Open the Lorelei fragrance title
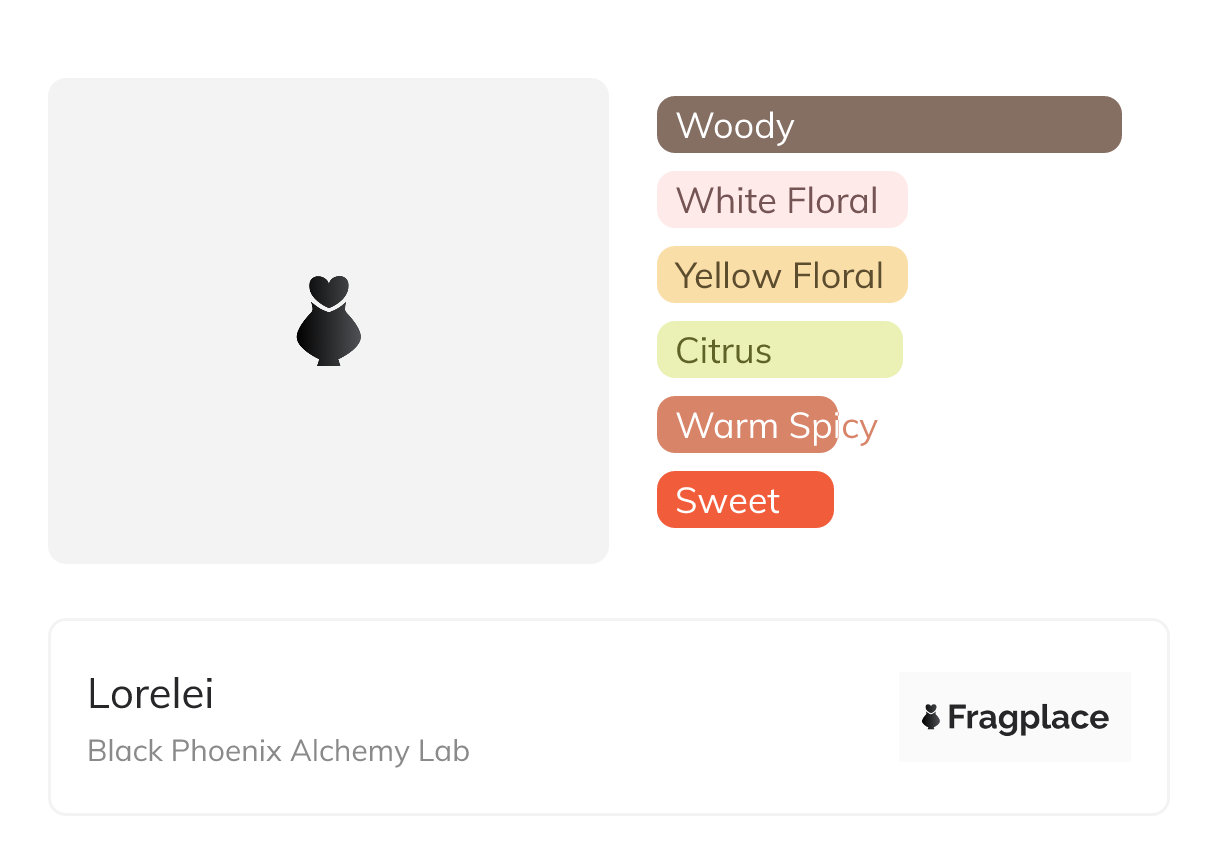The image size is (1218, 864). (x=151, y=694)
